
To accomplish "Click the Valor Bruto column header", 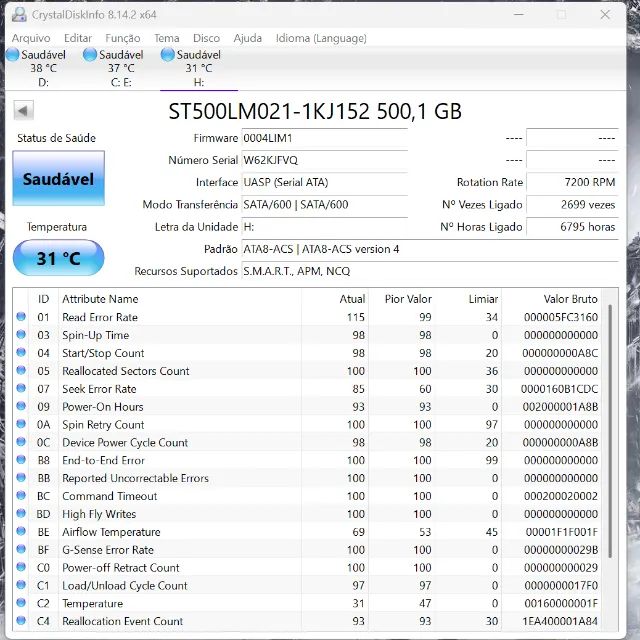I will tap(551, 299).
